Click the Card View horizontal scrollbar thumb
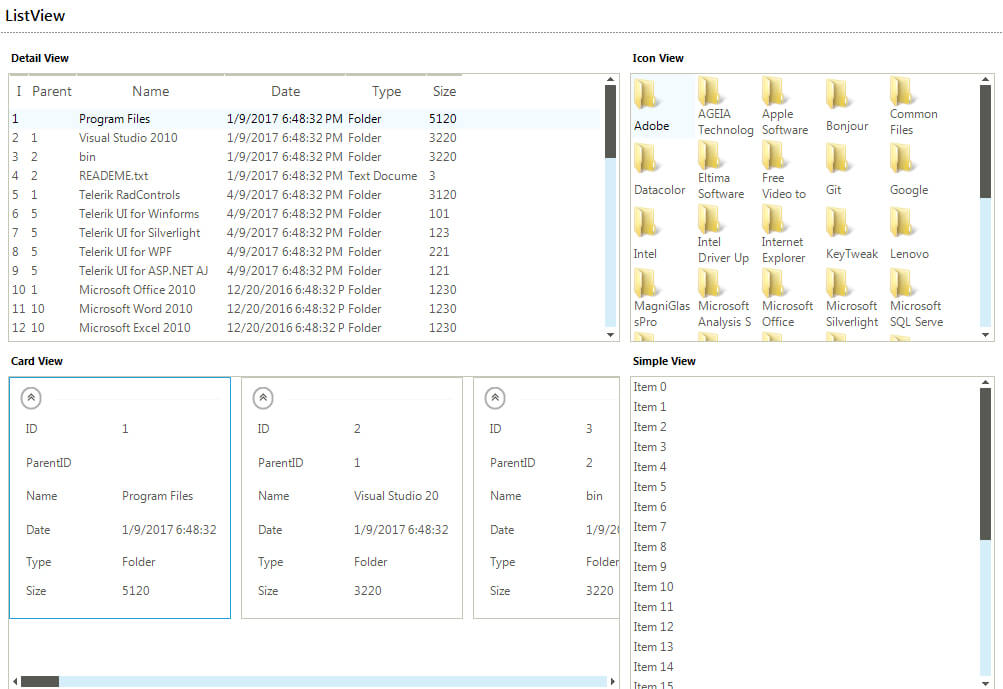 tap(40, 681)
